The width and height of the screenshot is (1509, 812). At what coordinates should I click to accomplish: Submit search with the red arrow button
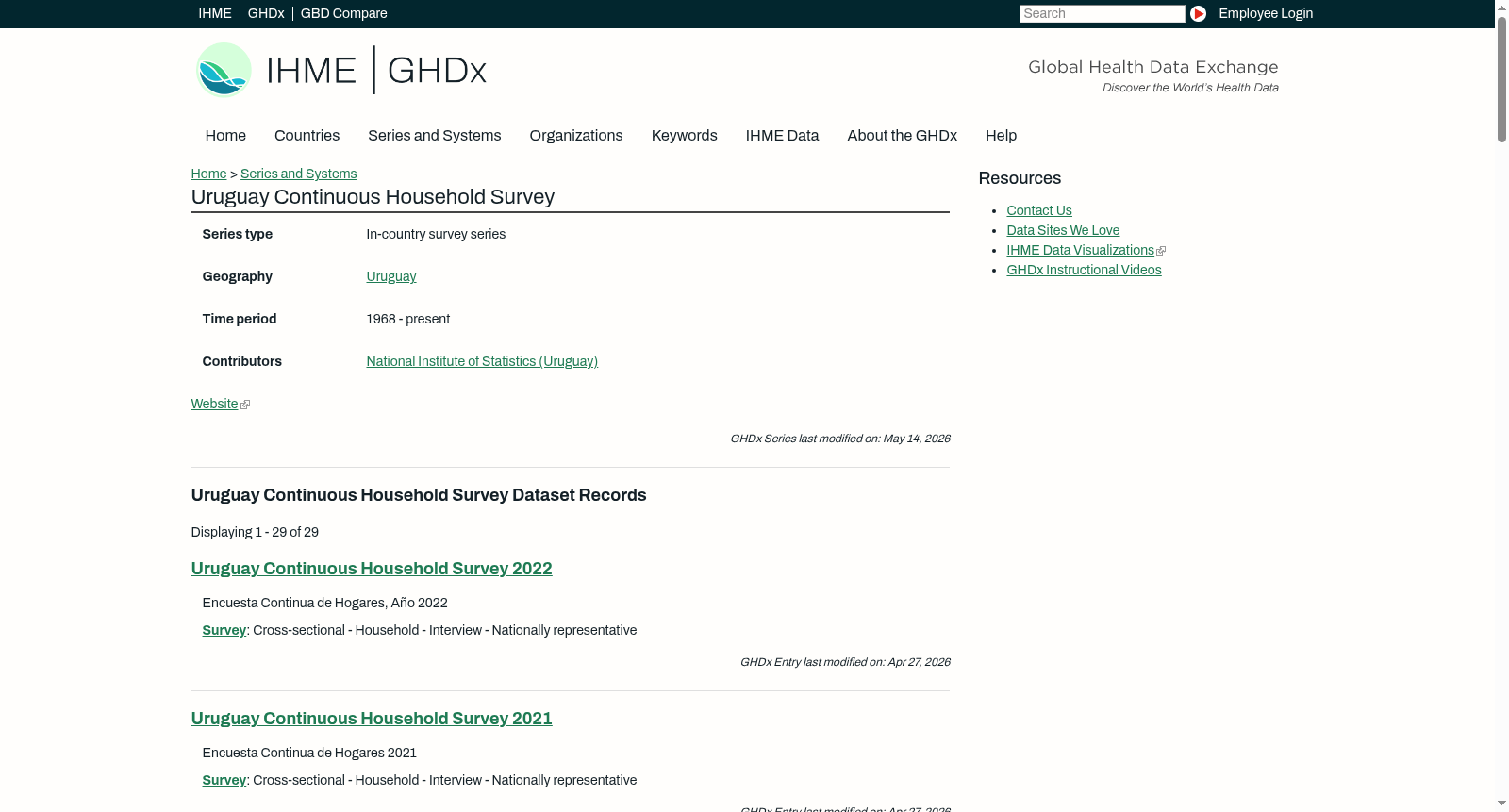click(1198, 13)
